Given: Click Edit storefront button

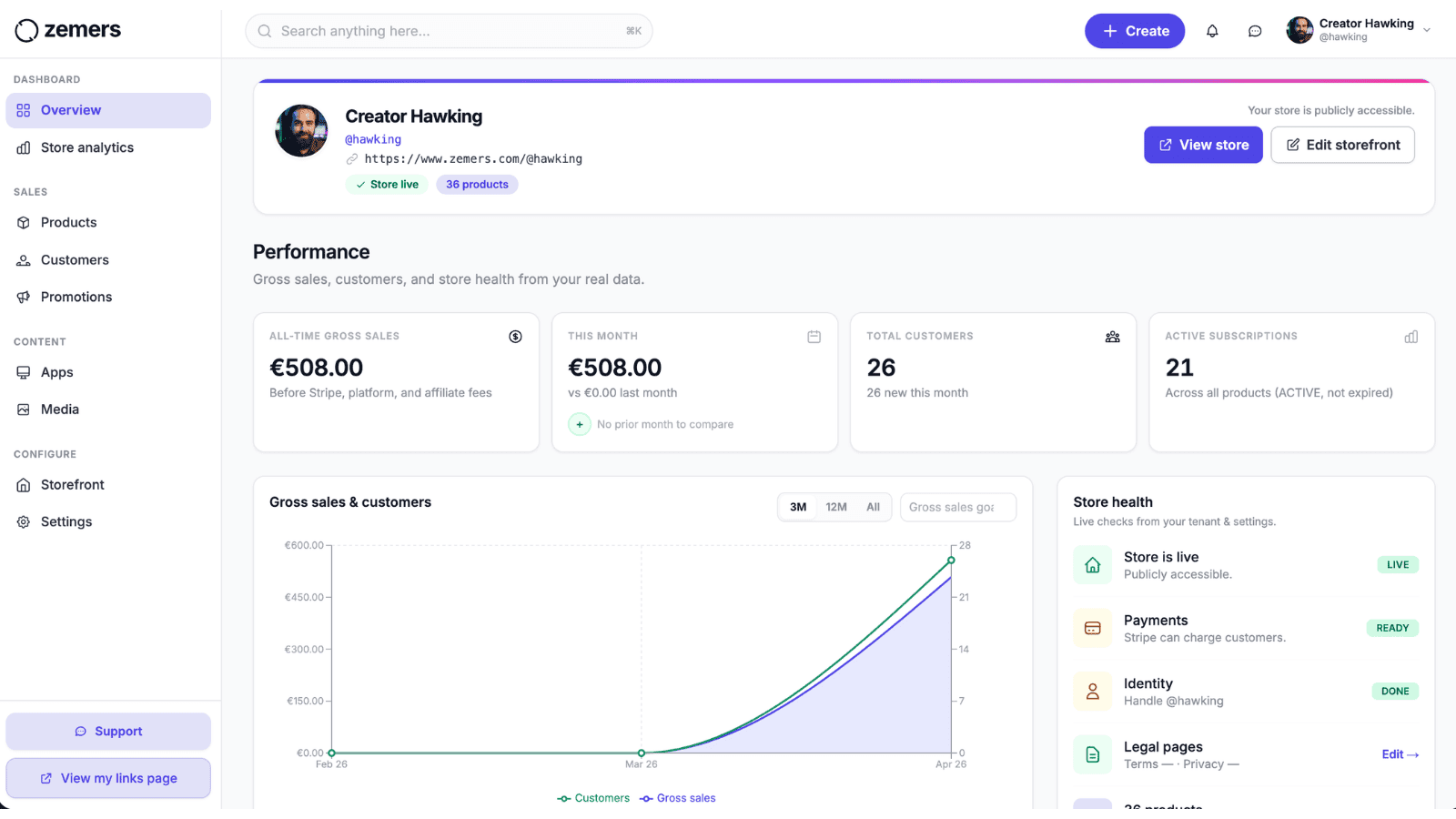Looking at the screenshot, I should pos(1342,145).
